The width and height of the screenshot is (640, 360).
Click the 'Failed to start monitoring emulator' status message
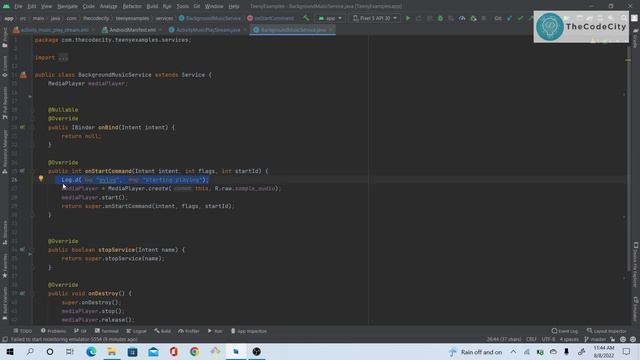point(73,340)
